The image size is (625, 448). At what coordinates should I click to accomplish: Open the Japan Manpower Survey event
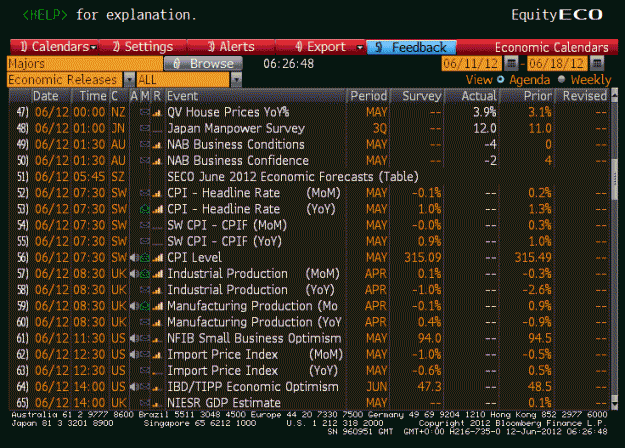[236, 129]
